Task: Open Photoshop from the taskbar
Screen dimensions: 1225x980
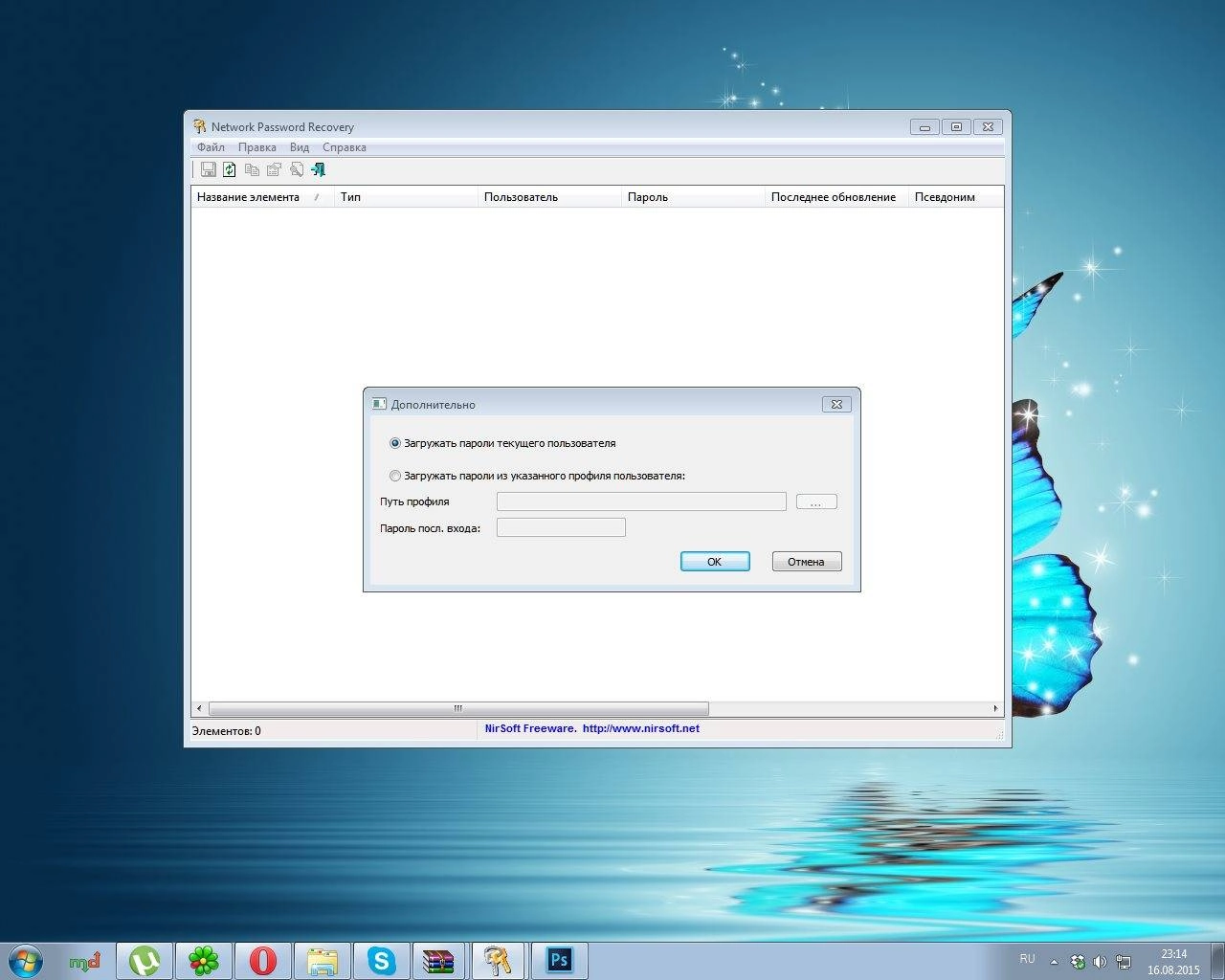Action: (x=559, y=961)
